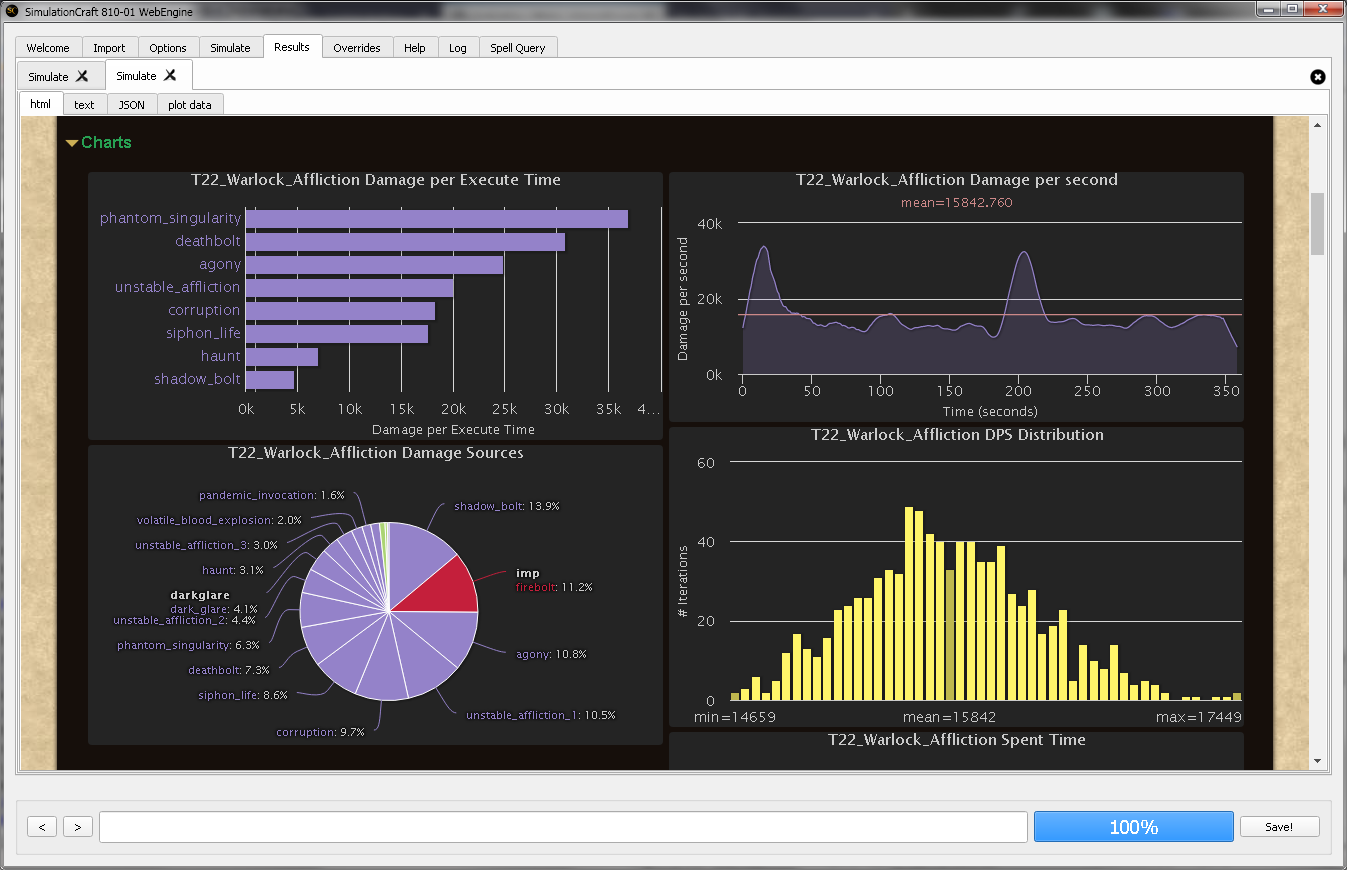Open the Spell Query tab

[517, 48]
